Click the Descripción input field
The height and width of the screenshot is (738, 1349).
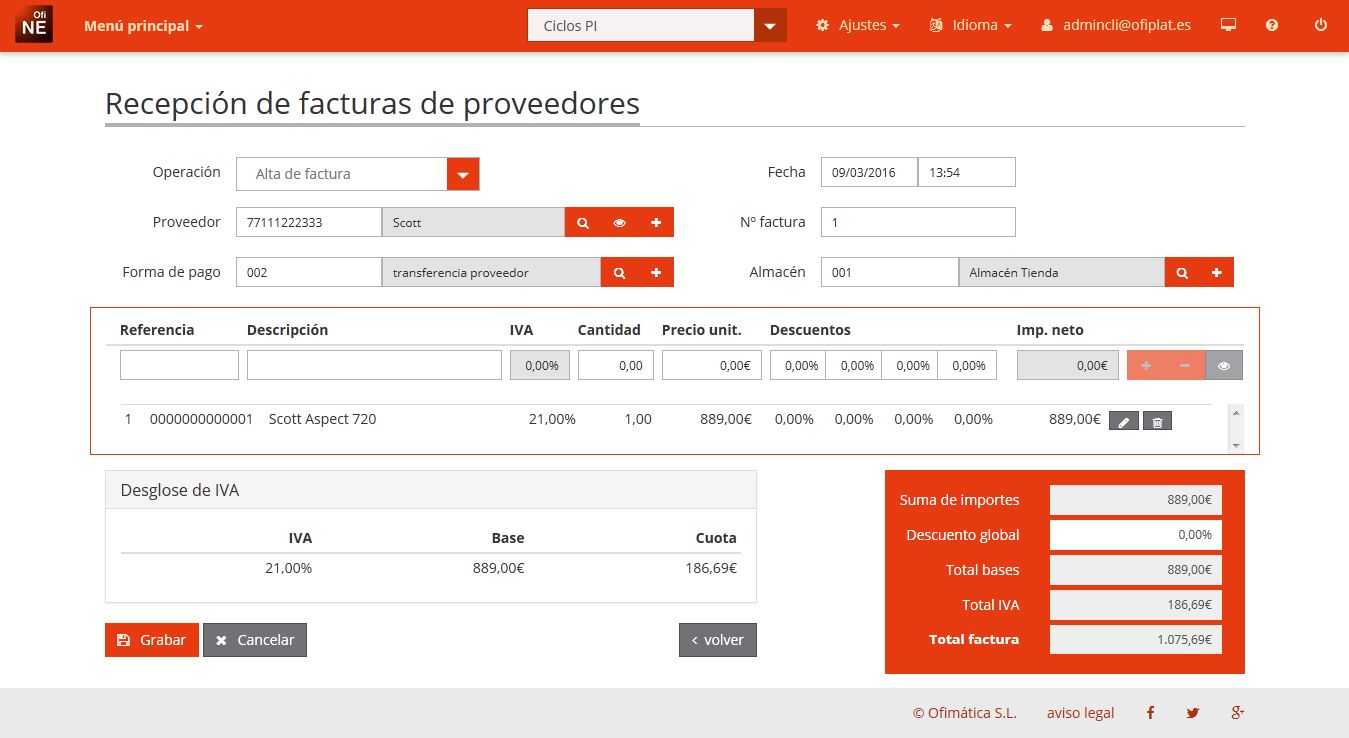pyautogui.click(x=374, y=365)
